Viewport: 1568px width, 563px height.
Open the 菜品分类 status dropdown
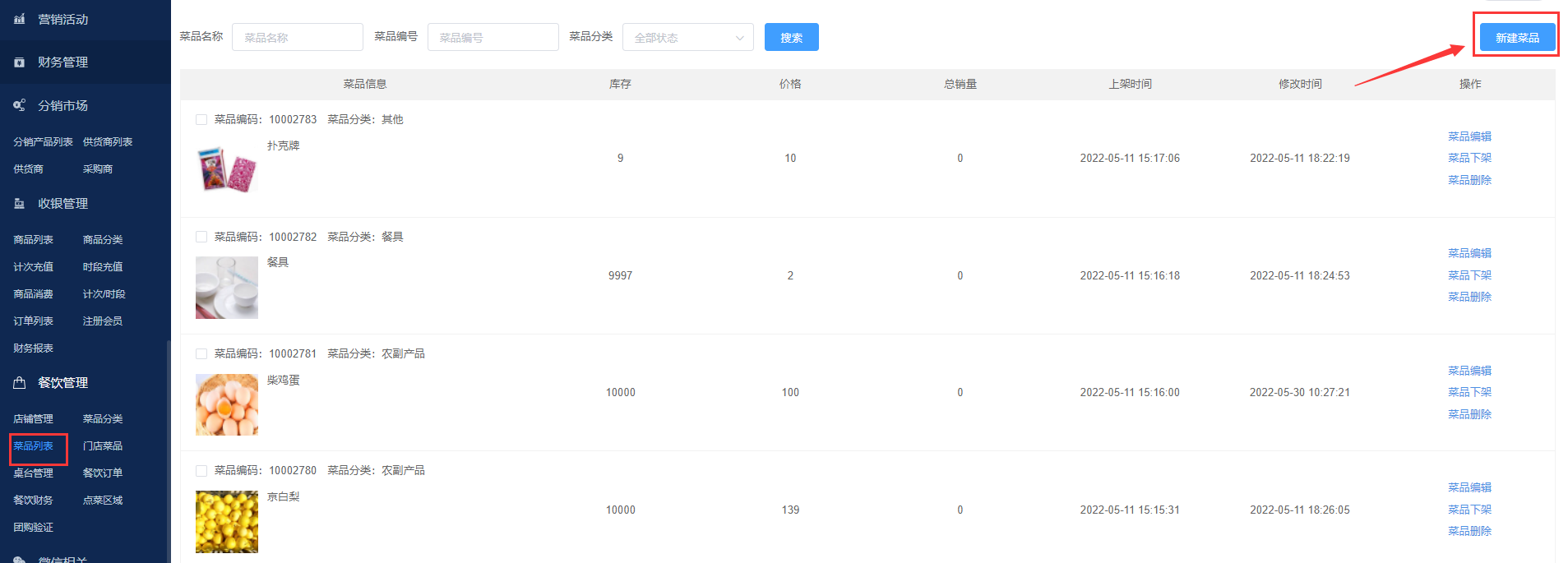coord(688,38)
